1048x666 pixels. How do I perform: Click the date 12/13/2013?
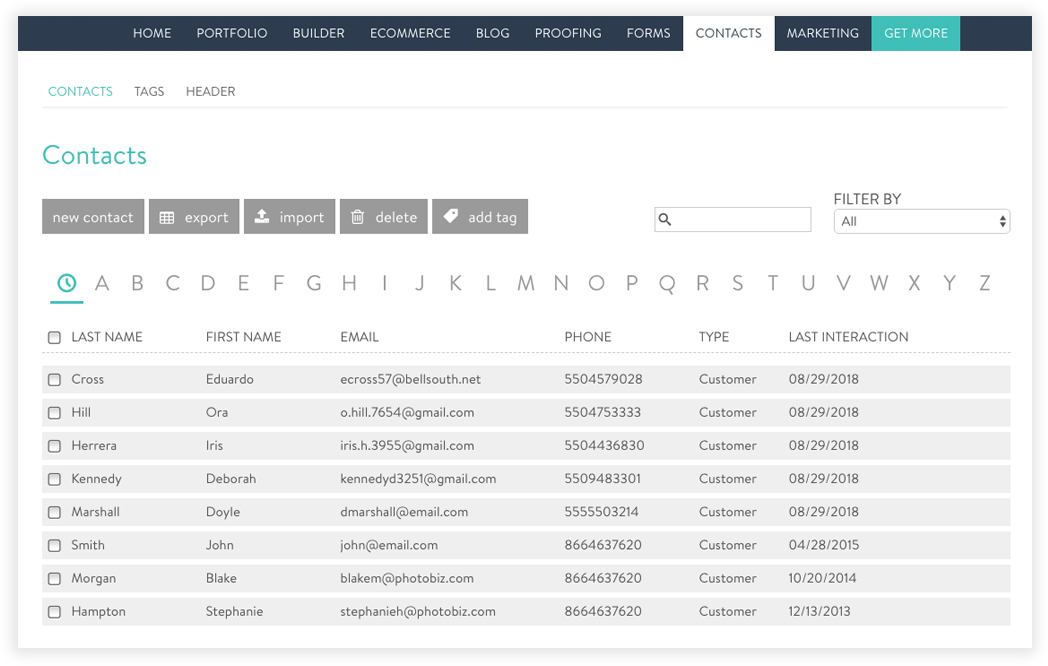[819, 611]
